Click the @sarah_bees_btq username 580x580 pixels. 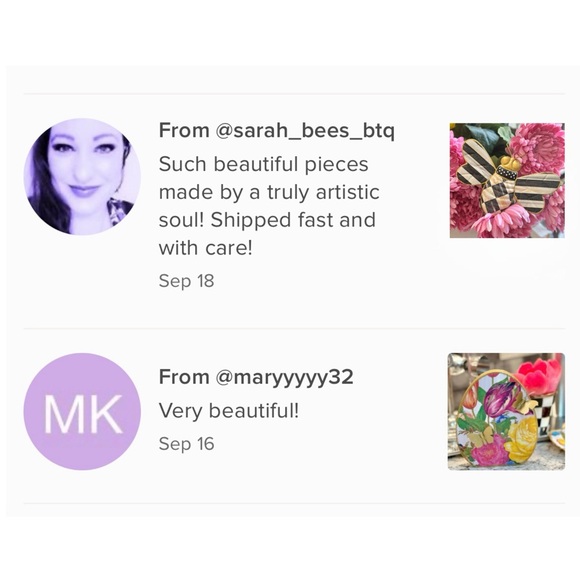coord(304,131)
